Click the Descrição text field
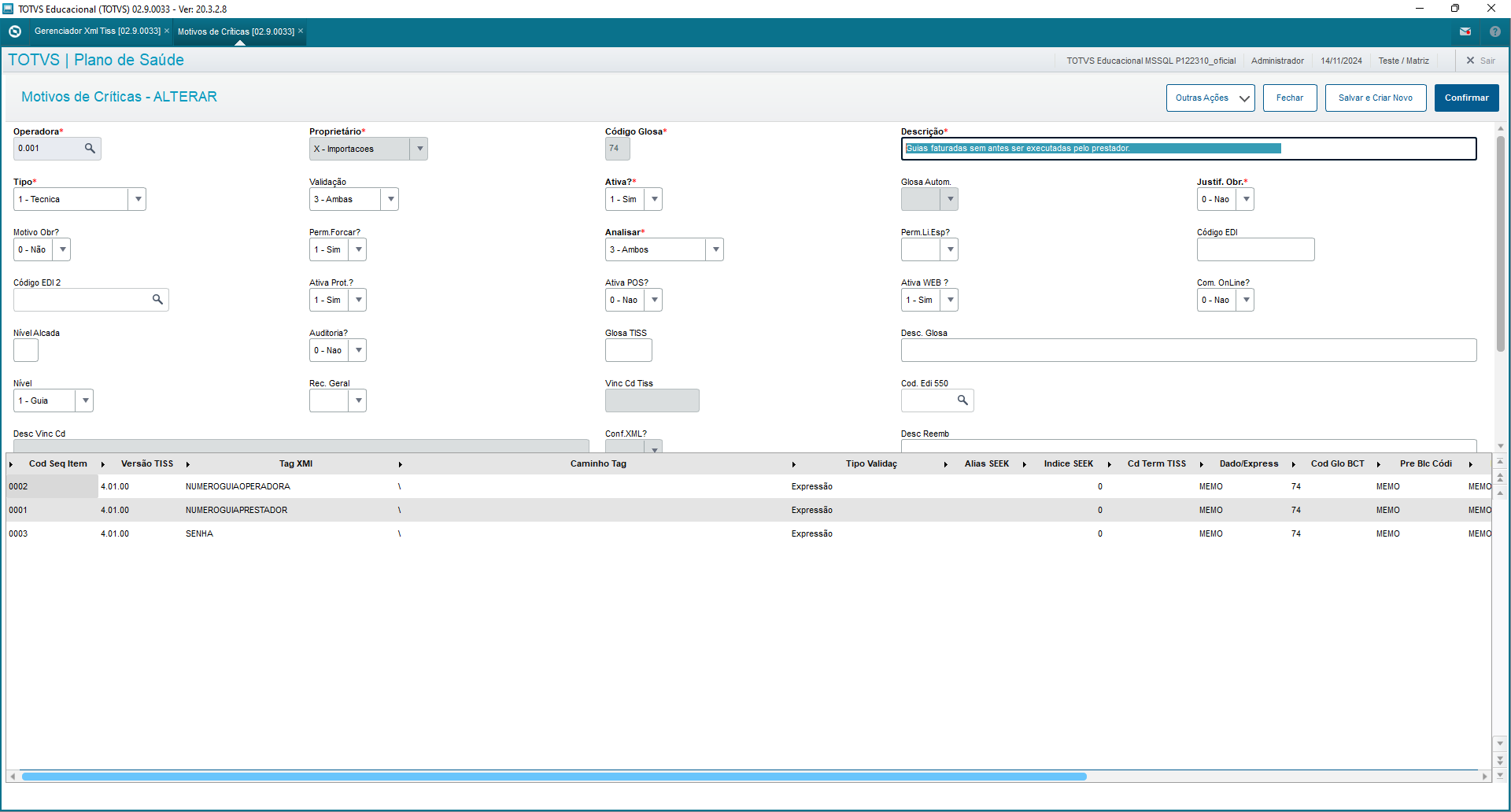 pos(1188,149)
